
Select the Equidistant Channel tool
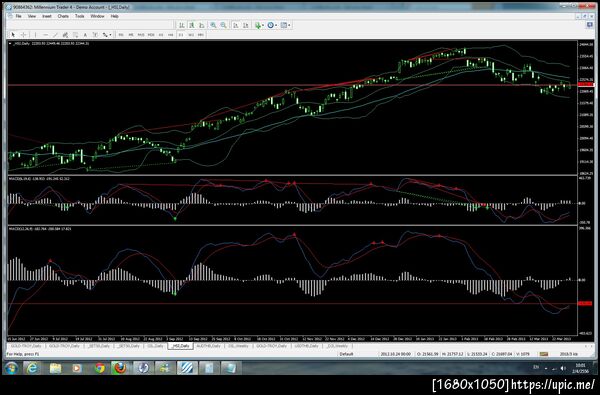point(65,35)
